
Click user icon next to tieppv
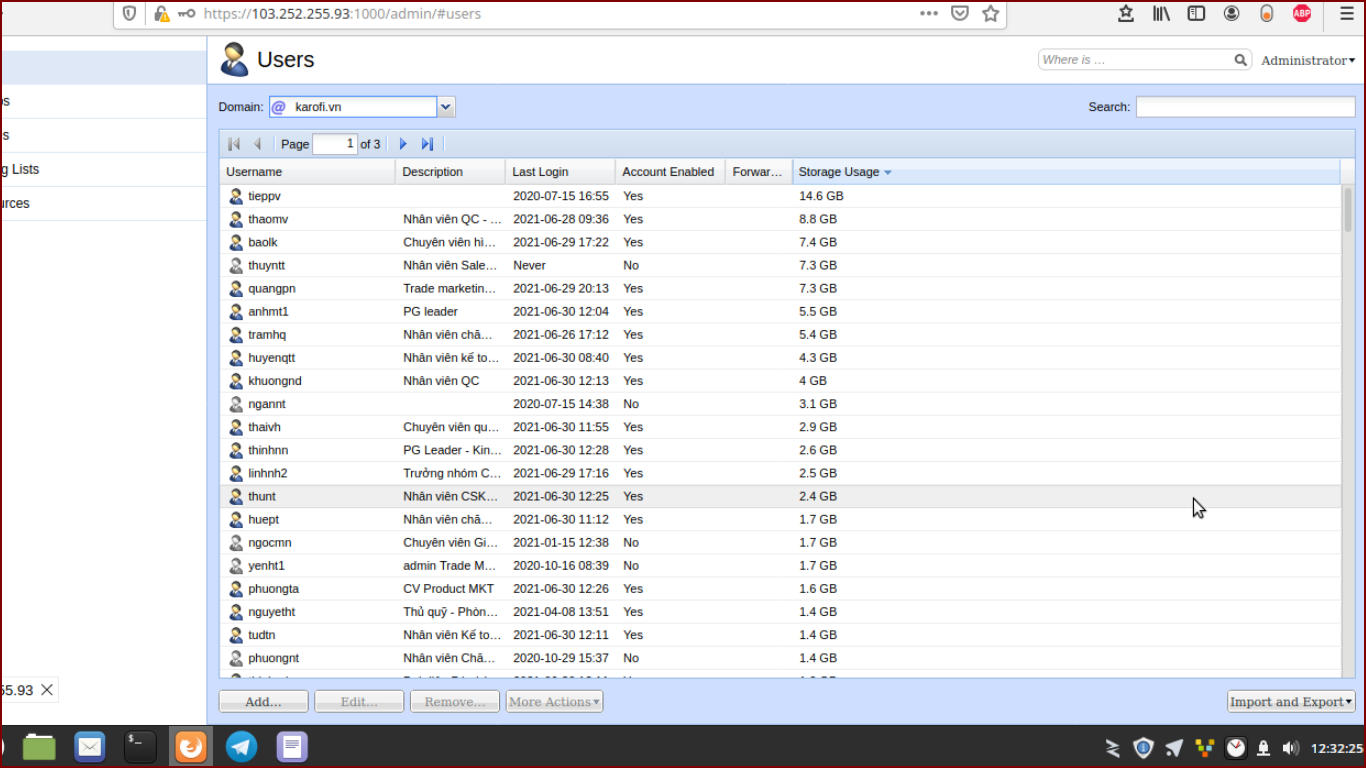point(236,196)
